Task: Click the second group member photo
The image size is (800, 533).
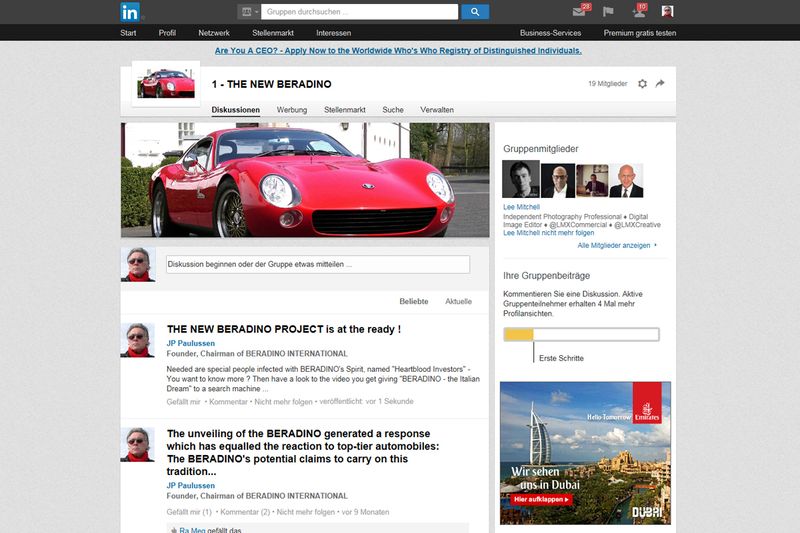Action: (x=558, y=181)
